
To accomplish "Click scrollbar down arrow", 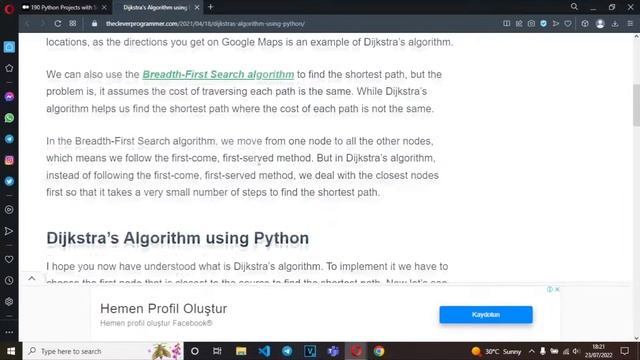I will (x=636, y=338).
